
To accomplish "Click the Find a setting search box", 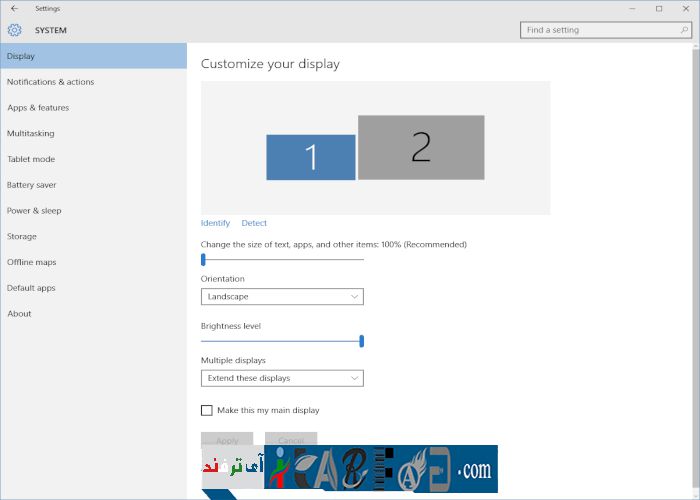I will 600,30.
